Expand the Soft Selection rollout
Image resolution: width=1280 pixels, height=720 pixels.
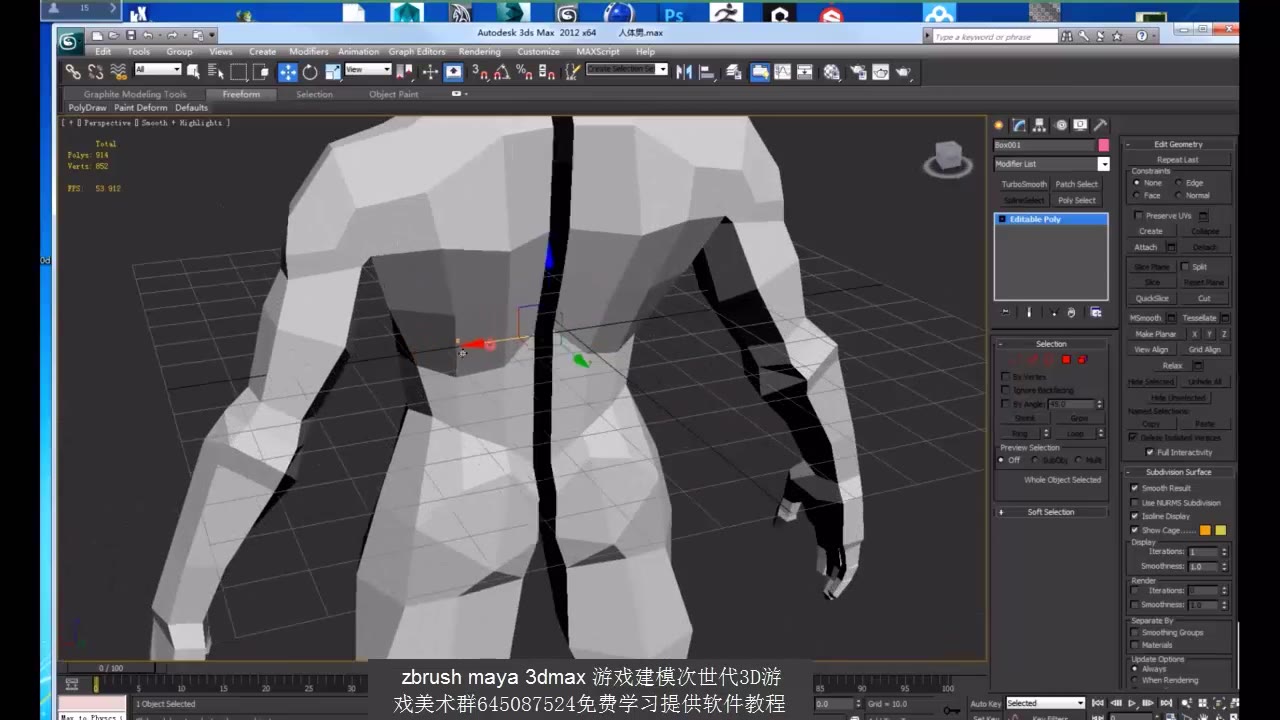1051,511
